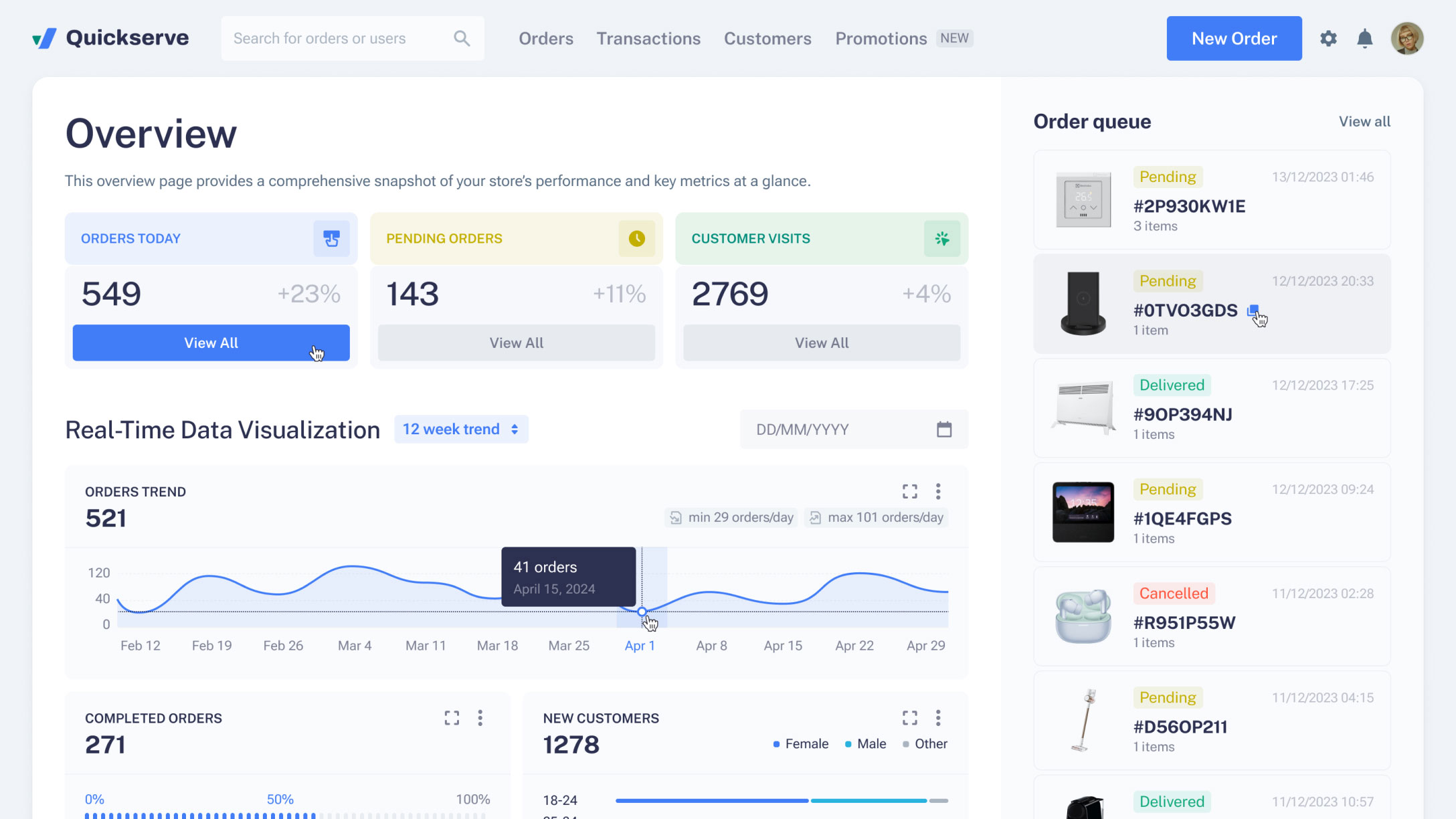Image resolution: width=1456 pixels, height=819 pixels.
Task: Expand Completed Orders card fullscreen
Action: [x=452, y=718]
